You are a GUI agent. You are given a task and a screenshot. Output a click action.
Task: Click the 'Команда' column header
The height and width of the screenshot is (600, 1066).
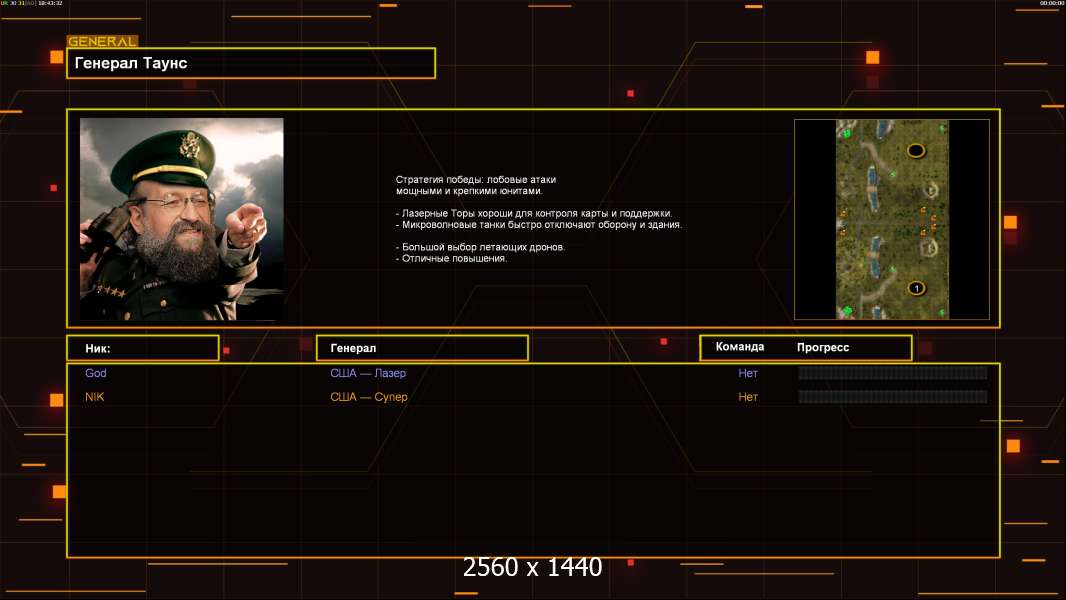pyautogui.click(x=740, y=347)
